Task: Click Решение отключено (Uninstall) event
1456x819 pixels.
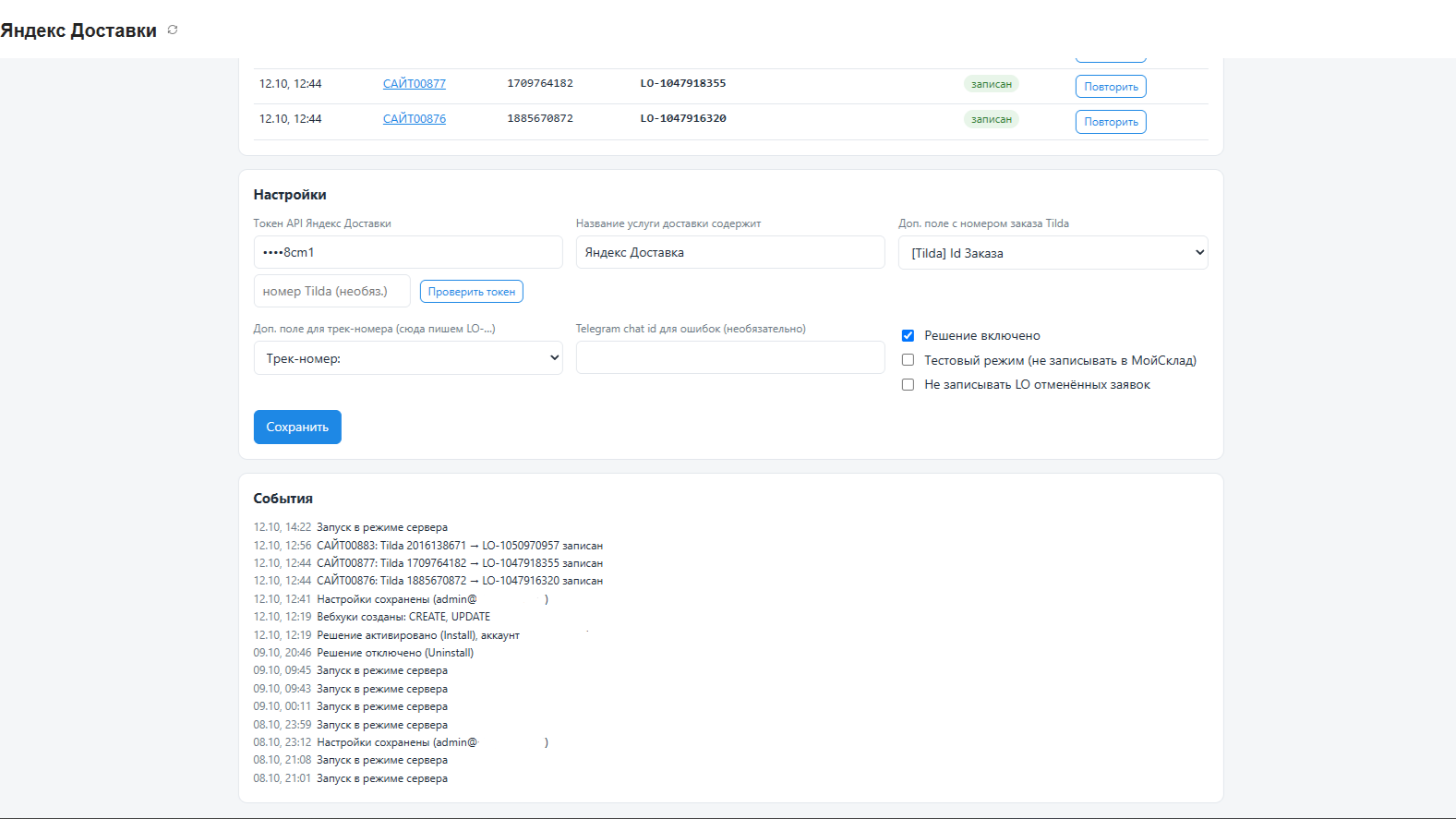Action: 364,653
